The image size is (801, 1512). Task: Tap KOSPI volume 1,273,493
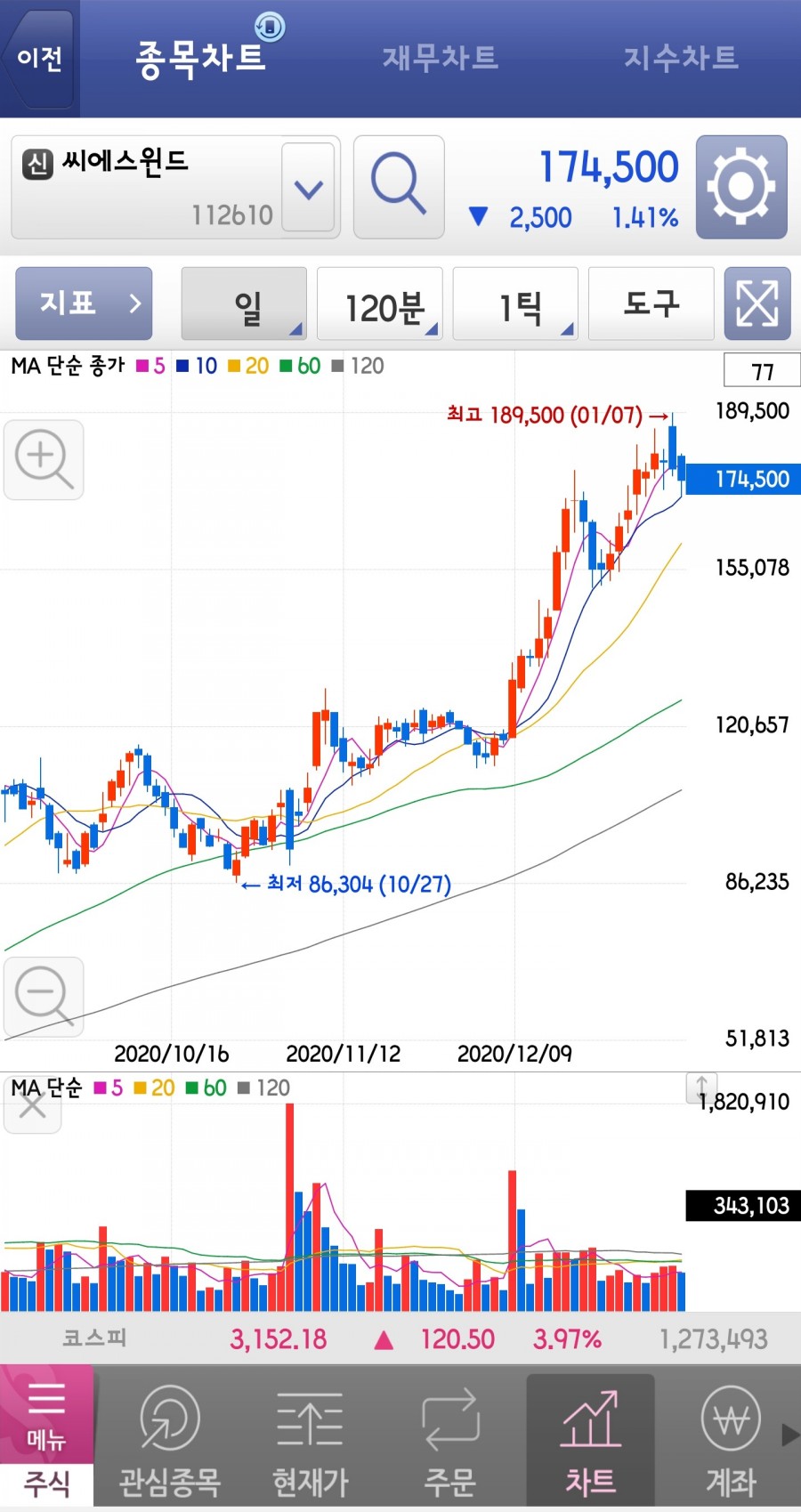tap(714, 1338)
